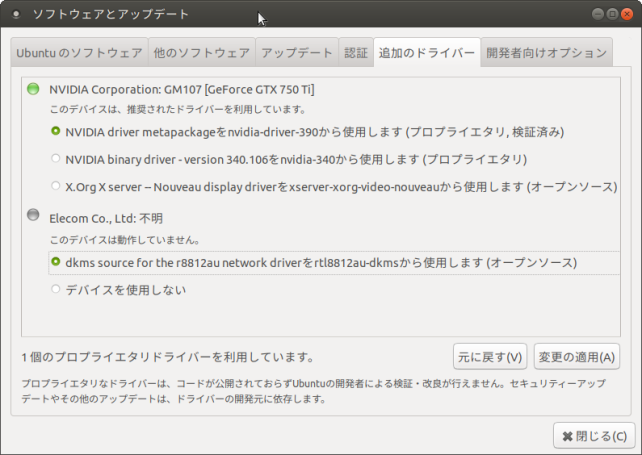
Task: Click the 元に戻す(V) button
Action: (x=490, y=357)
